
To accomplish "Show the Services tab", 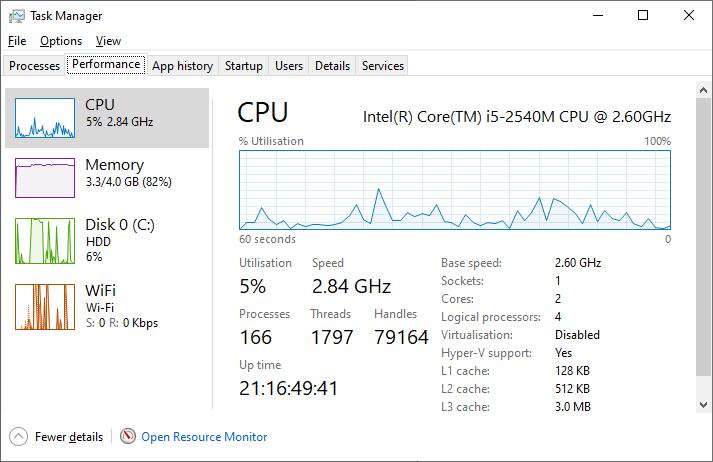I will [x=382, y=65].
